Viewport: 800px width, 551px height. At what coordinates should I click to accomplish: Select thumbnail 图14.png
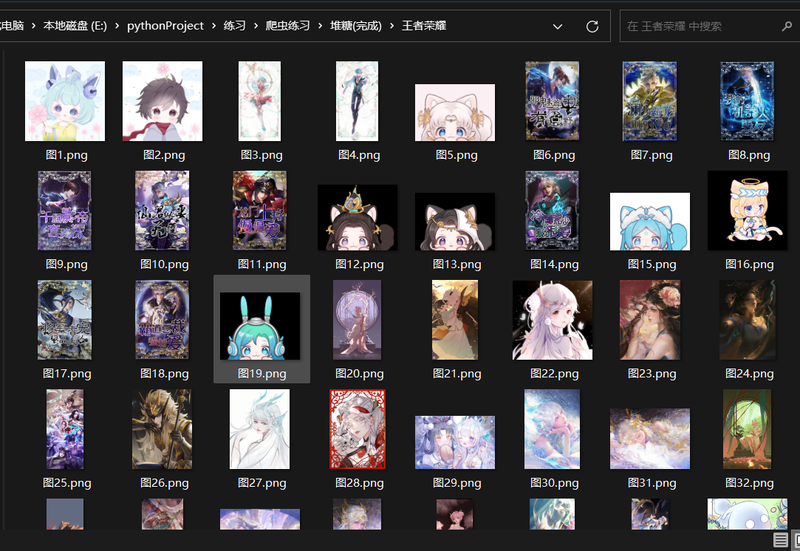click(553, 210)
